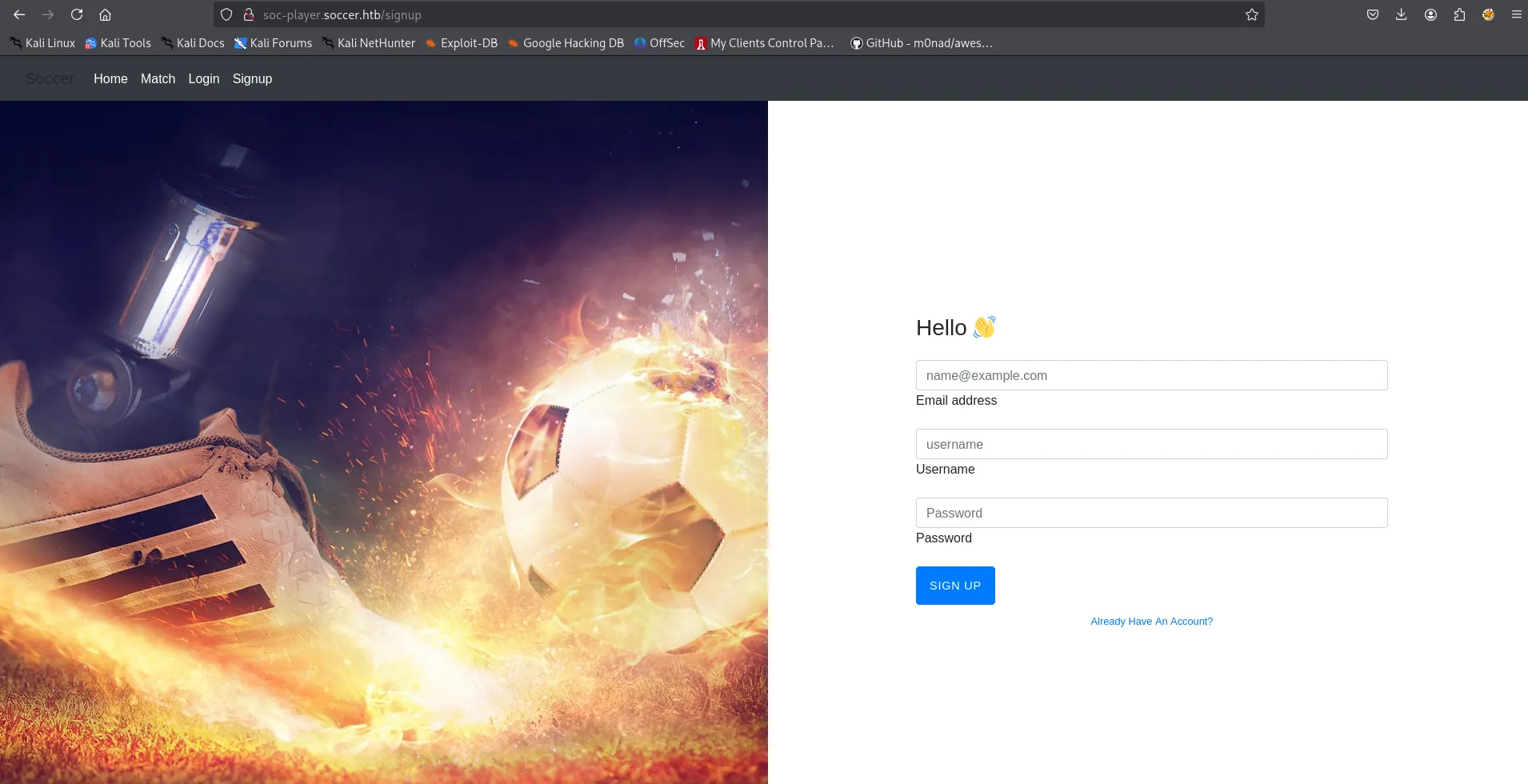
Task: Select the Signup nav item
Action: coord(252,78)
